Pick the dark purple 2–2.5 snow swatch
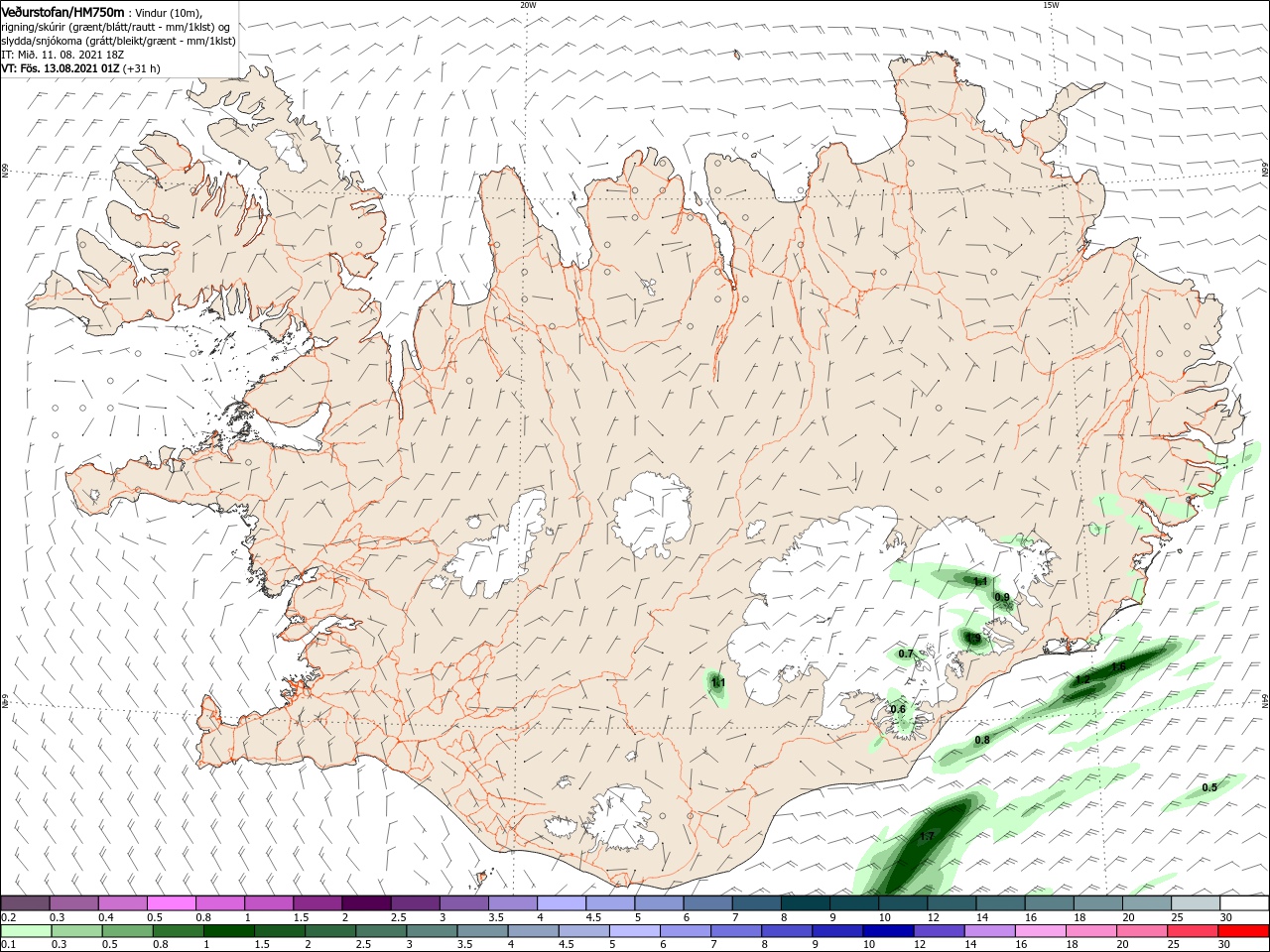 pos(366,902)
